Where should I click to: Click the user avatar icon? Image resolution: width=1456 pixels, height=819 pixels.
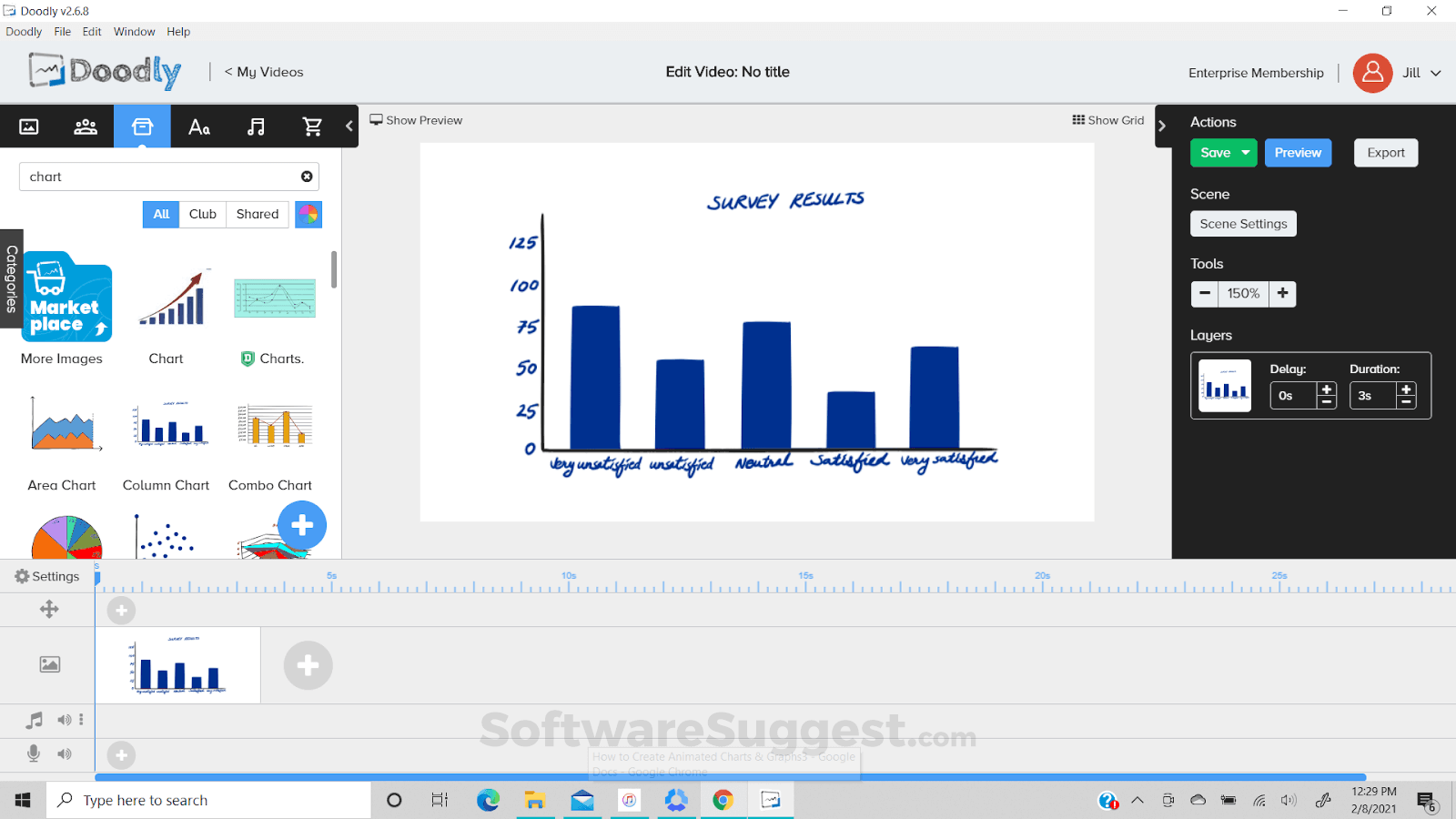pyautogui.click(x=1372, y=73)
